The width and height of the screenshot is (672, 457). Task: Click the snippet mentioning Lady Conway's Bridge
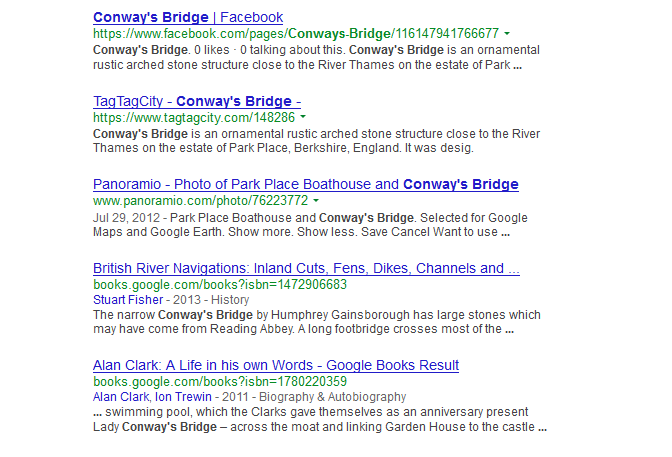tap(320, 419)
